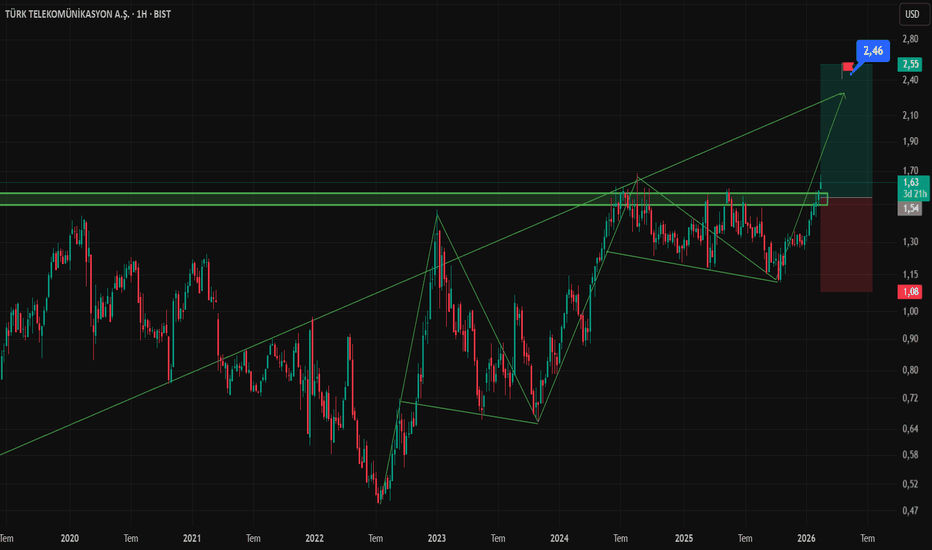
Task: Click the 1,30 price axis label
Action: [x=910, y=242]
